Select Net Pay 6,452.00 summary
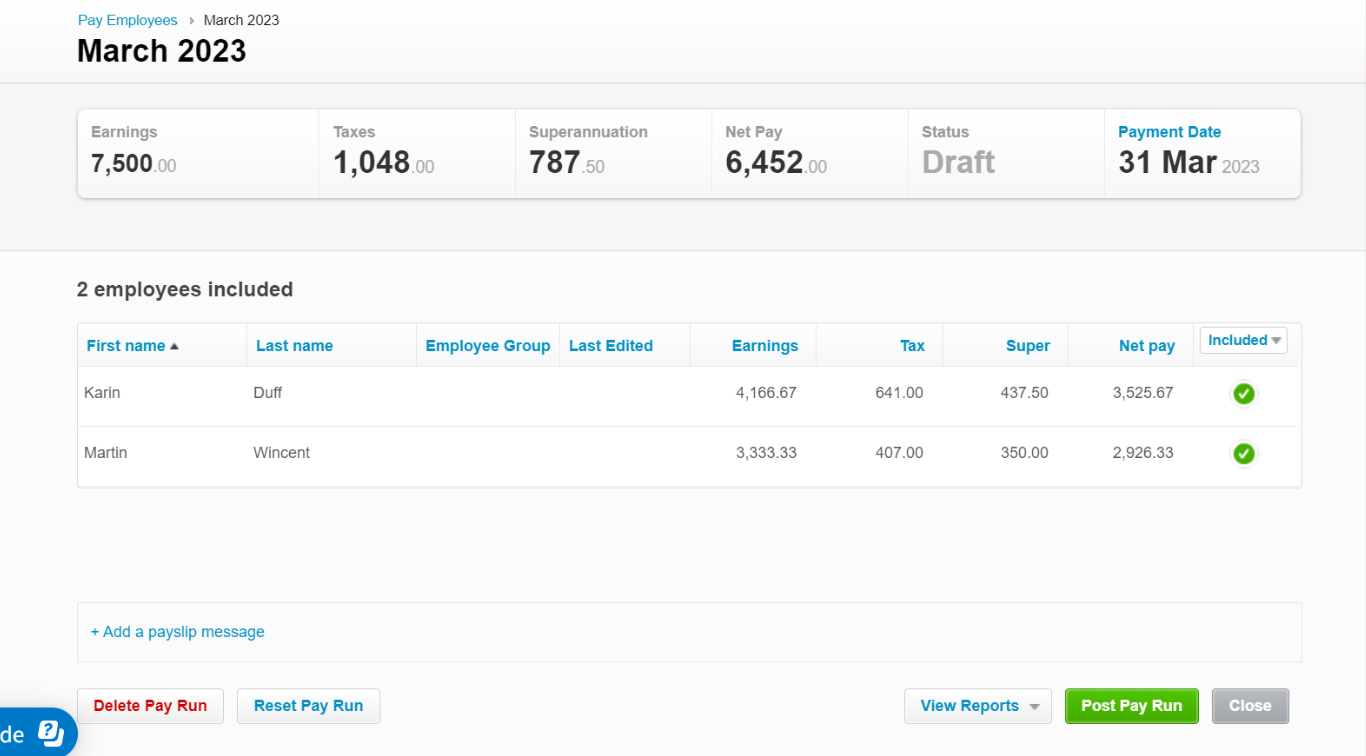The width and height of the screenshot is (1366, 756). tap(776, 163)
